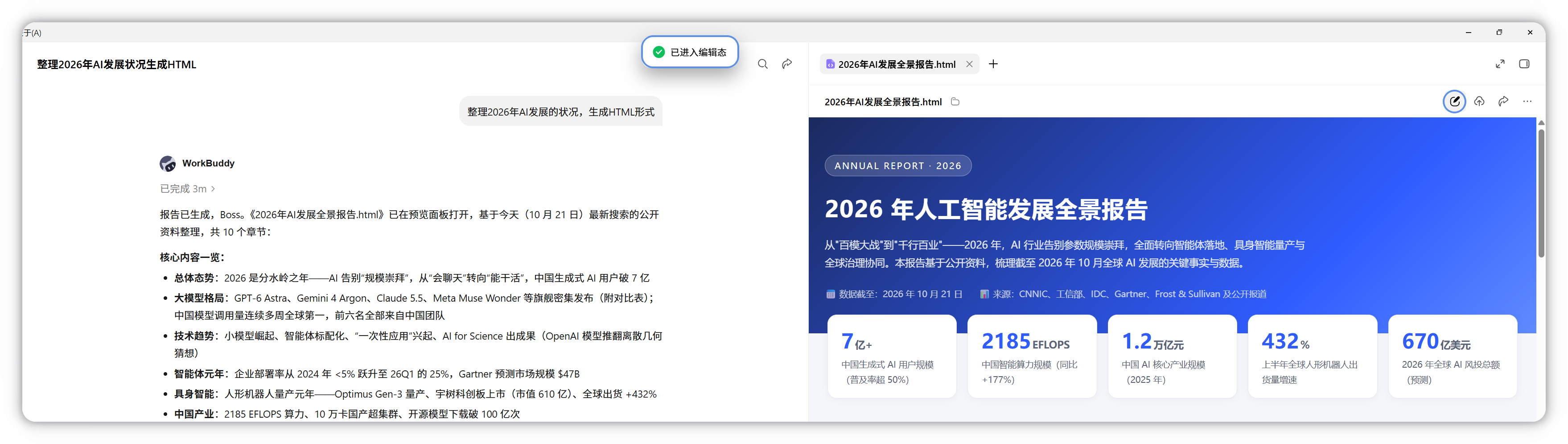This screenshot has height=444, width=1568.
Task: Expand the 已完成 3m details chevron
Action: (213, 189)
